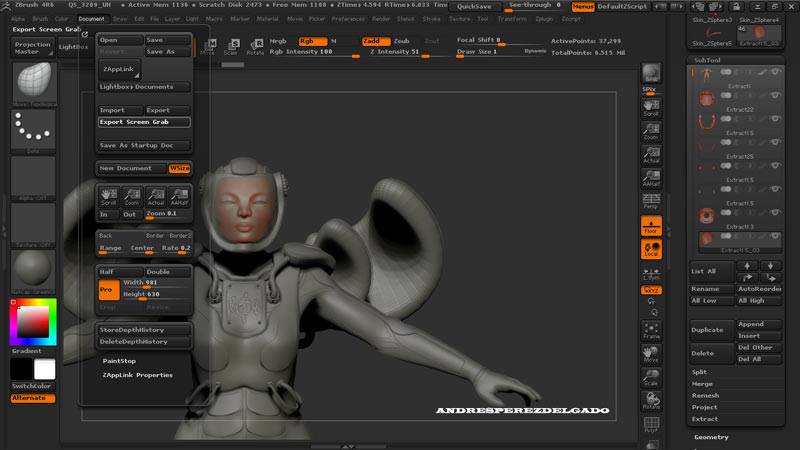
Task: Adjust the Rgb Intensity slider
Action: click(314, 52)
